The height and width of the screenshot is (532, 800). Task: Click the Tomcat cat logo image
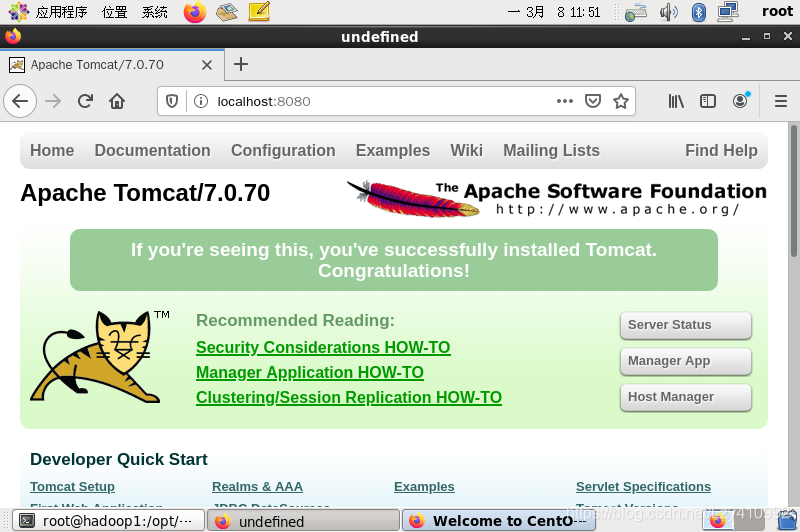pyautogui.click(x=99, y=356)
